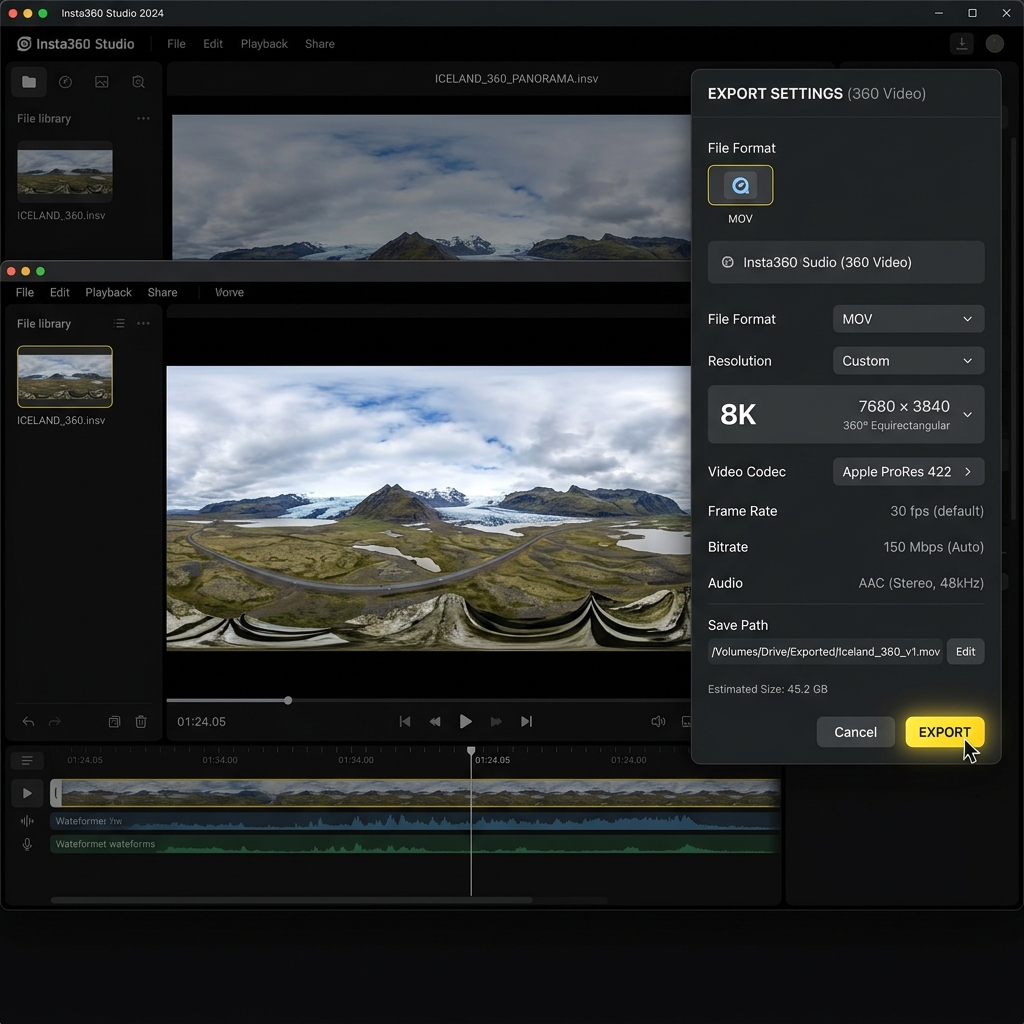Toggle mute with the speaker icon
Screen dimensions: 1024x1024
pos(658,721)
